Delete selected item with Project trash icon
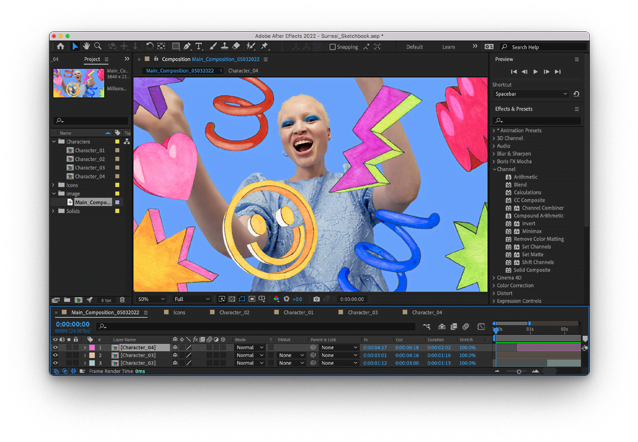The height and width of the screenshot is (442, 638). click(x=123, y=300)
